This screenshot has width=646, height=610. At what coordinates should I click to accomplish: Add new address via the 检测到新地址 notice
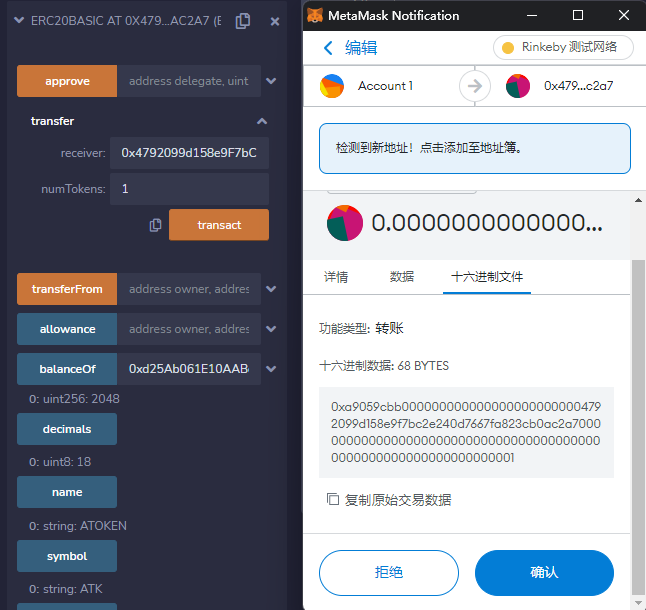pyautogui.click(x=475, y=148)
